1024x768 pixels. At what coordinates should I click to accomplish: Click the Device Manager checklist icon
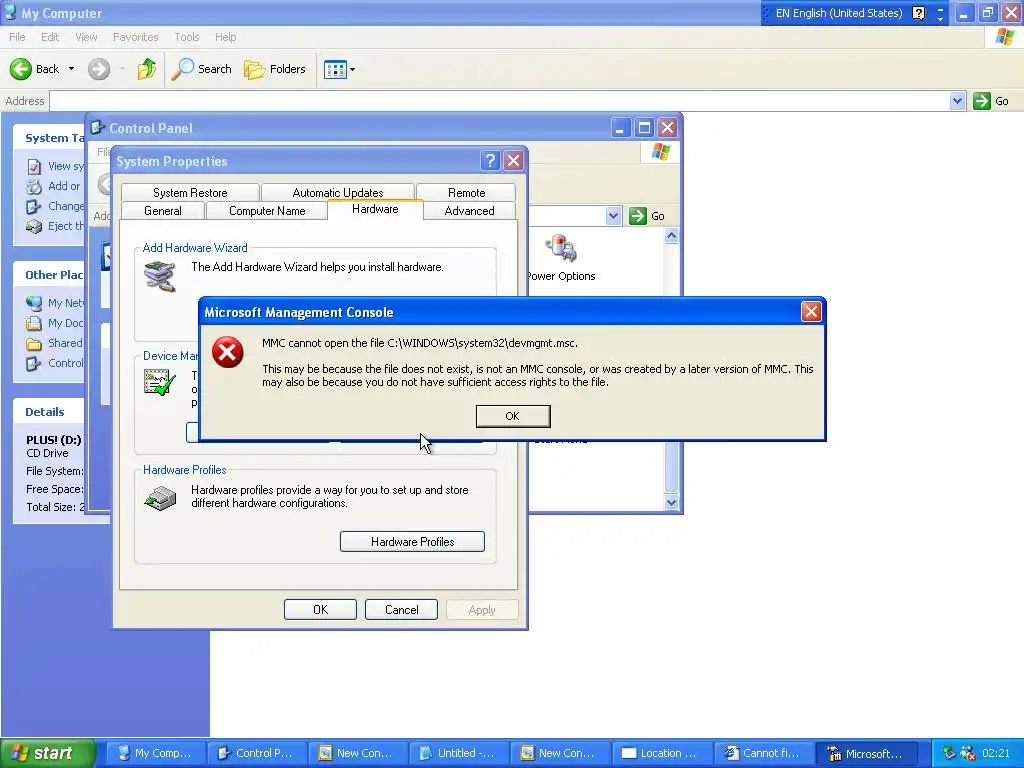159,382
